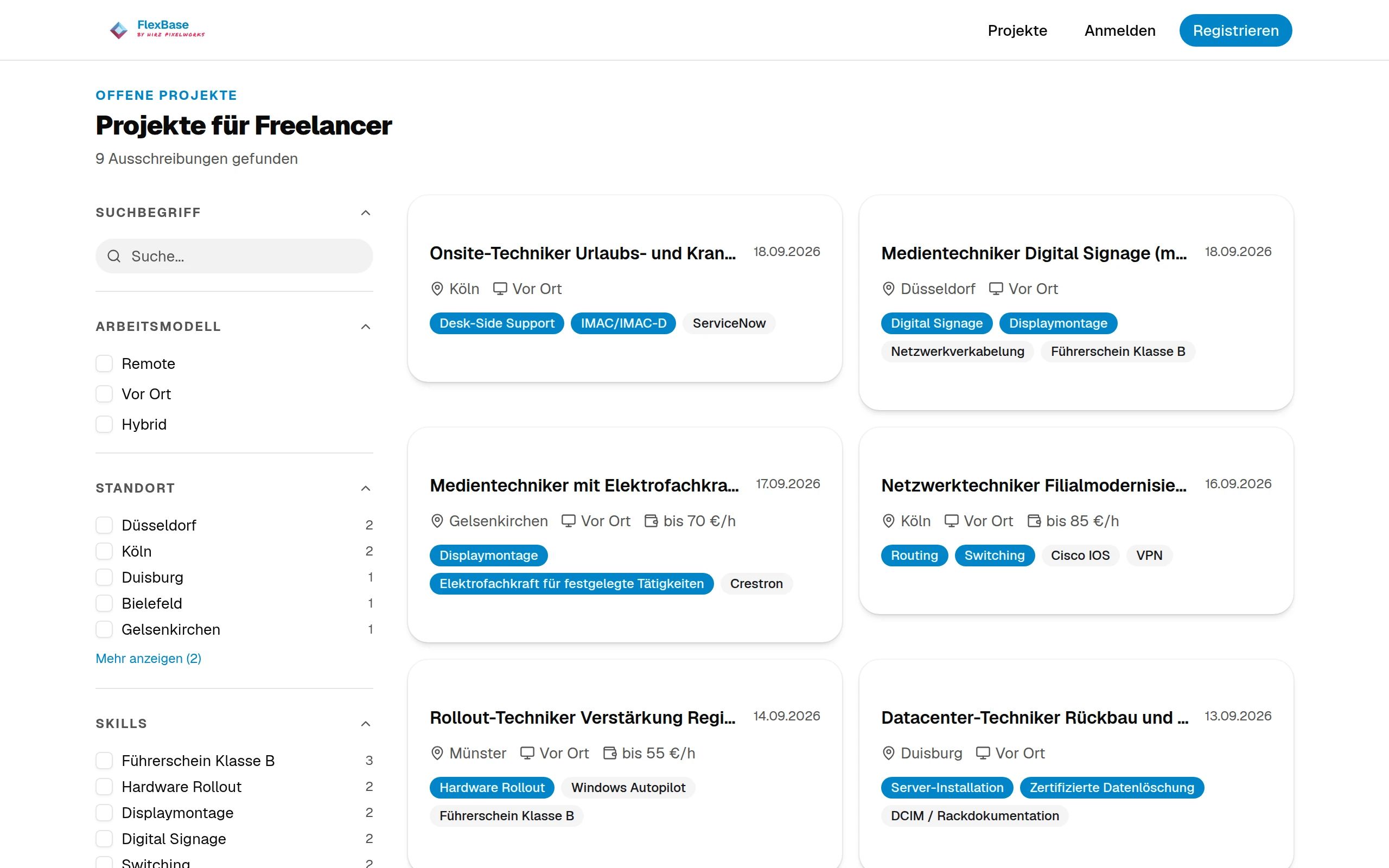Open the Projekte navigation item

click(x=1017, y=30)
